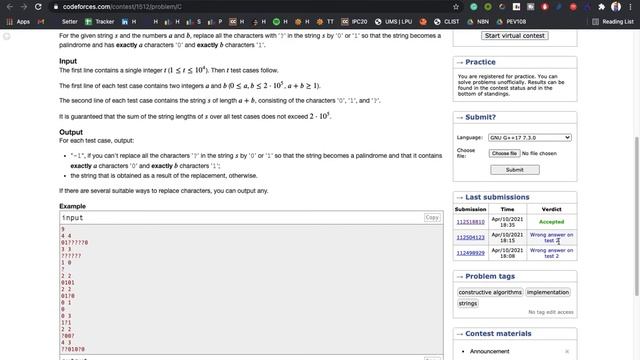Remove Announcement using its small x icon
Viewport: 640px width, 360px height.
point(567,351)
